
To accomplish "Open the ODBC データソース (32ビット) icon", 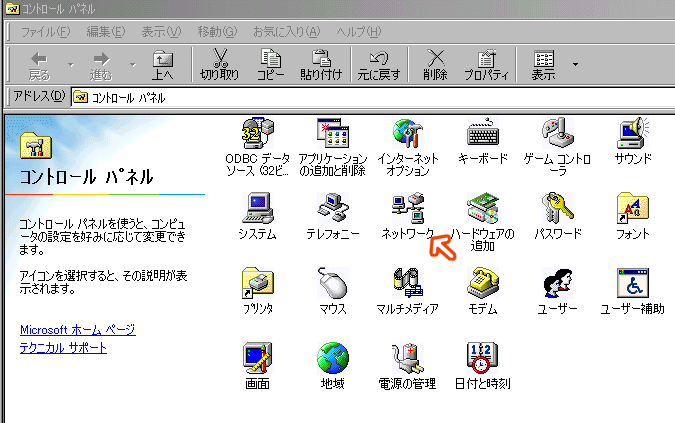I will (257, 133).
